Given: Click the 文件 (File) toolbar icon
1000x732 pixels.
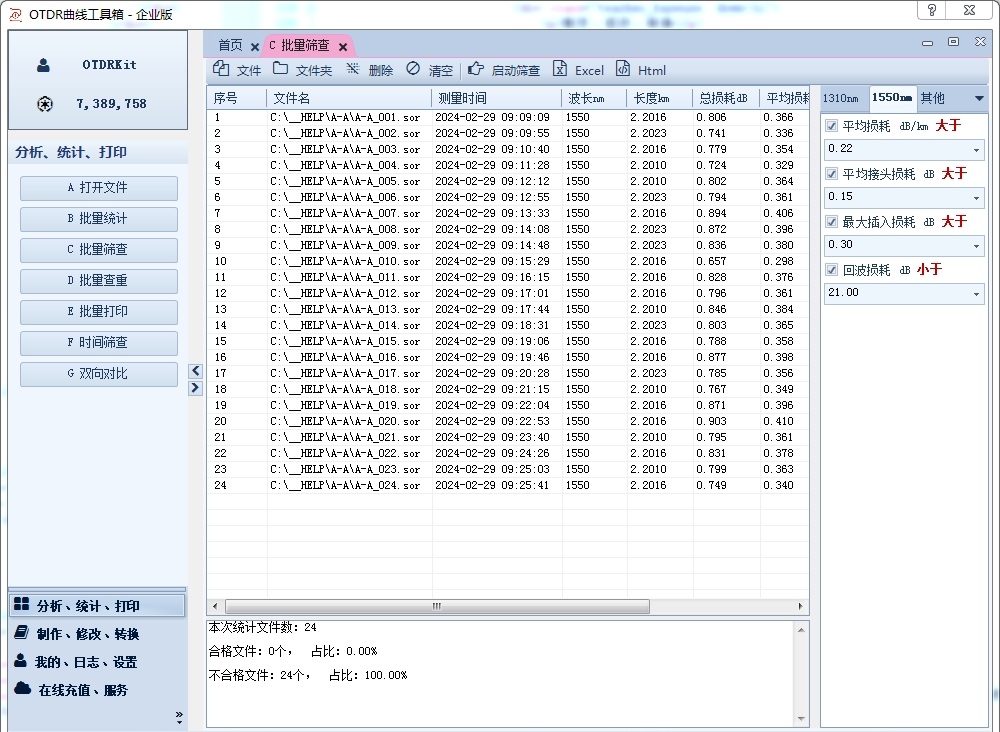Looking at the screenshot, I should tap(222, 69).
